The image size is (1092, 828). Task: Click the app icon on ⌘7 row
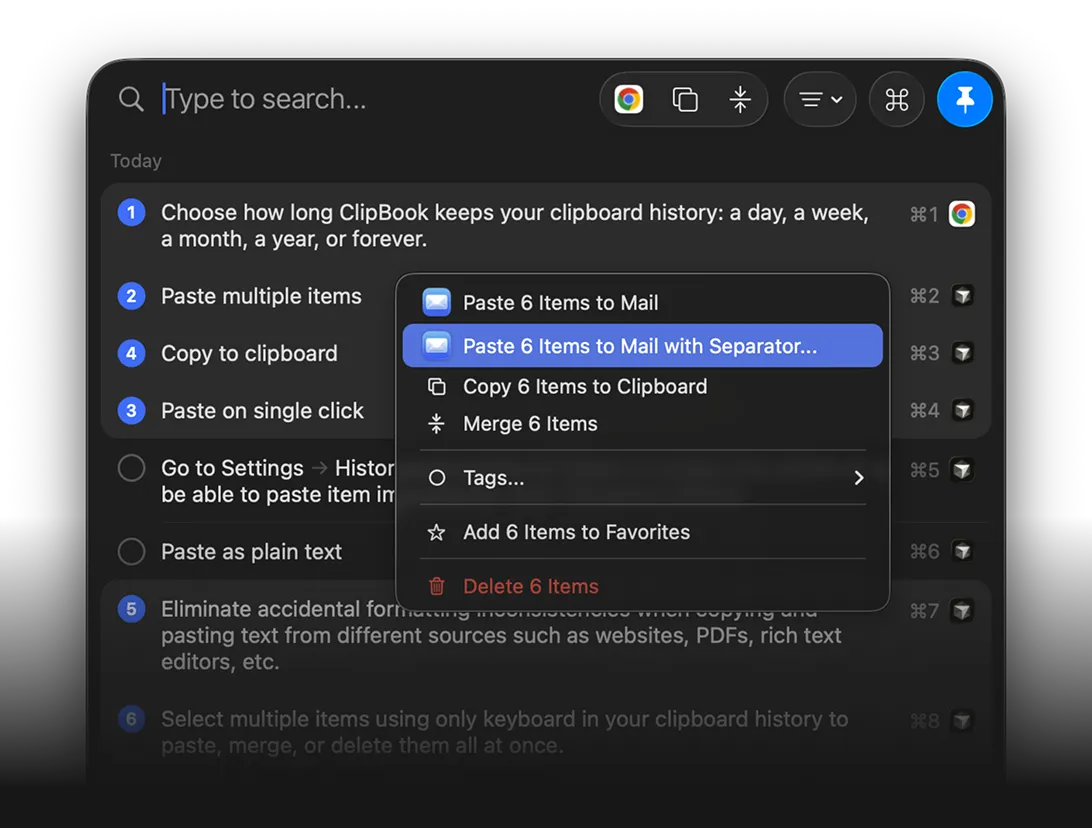[962, 611]
